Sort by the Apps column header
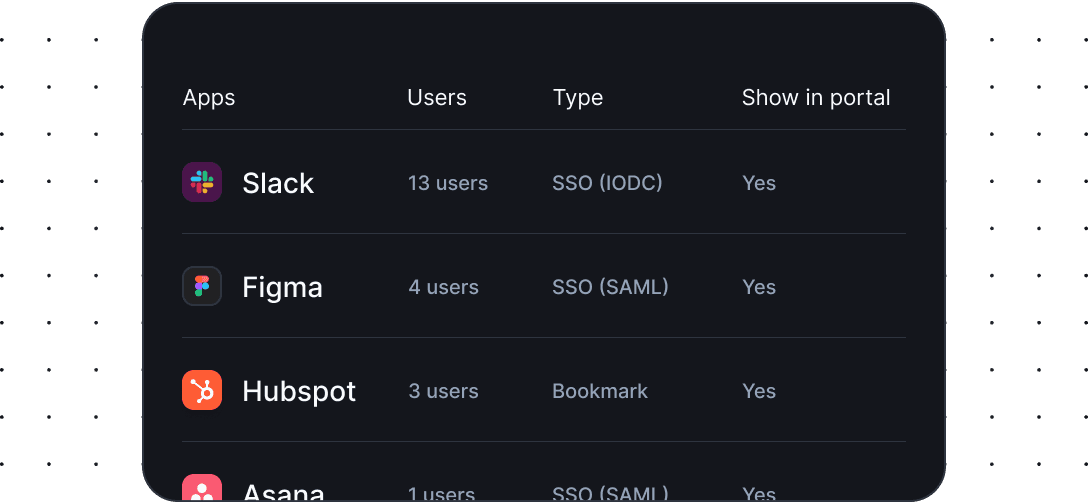 coord(209,98)
